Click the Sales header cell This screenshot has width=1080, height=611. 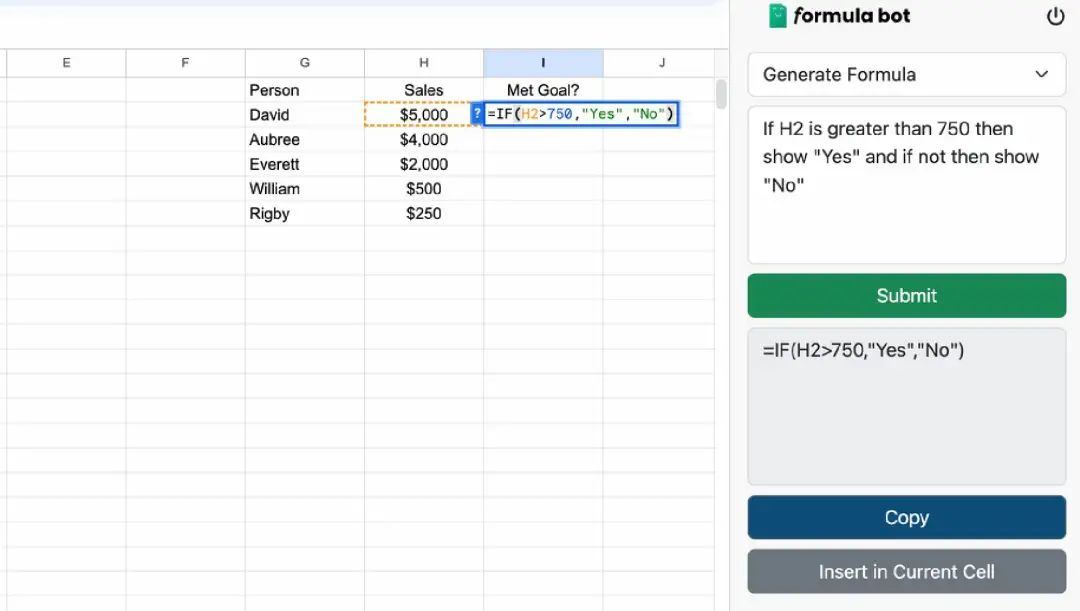click(x=424, y=90)
